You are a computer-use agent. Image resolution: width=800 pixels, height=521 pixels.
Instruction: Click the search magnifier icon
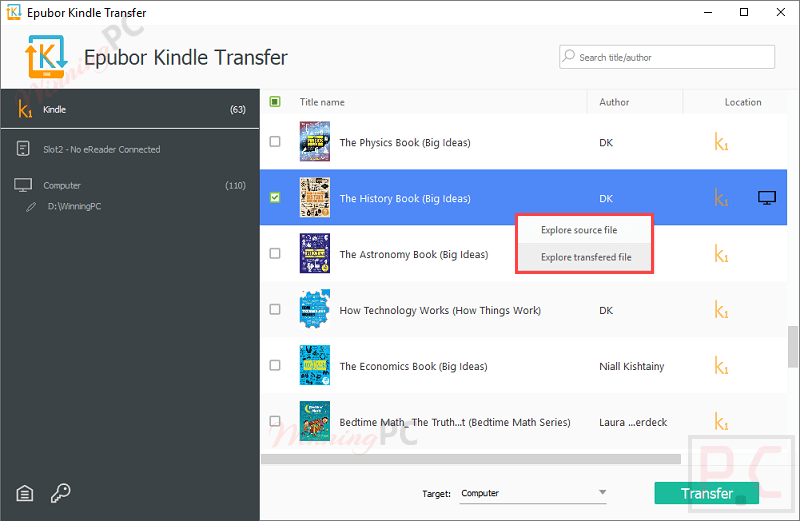568,56
